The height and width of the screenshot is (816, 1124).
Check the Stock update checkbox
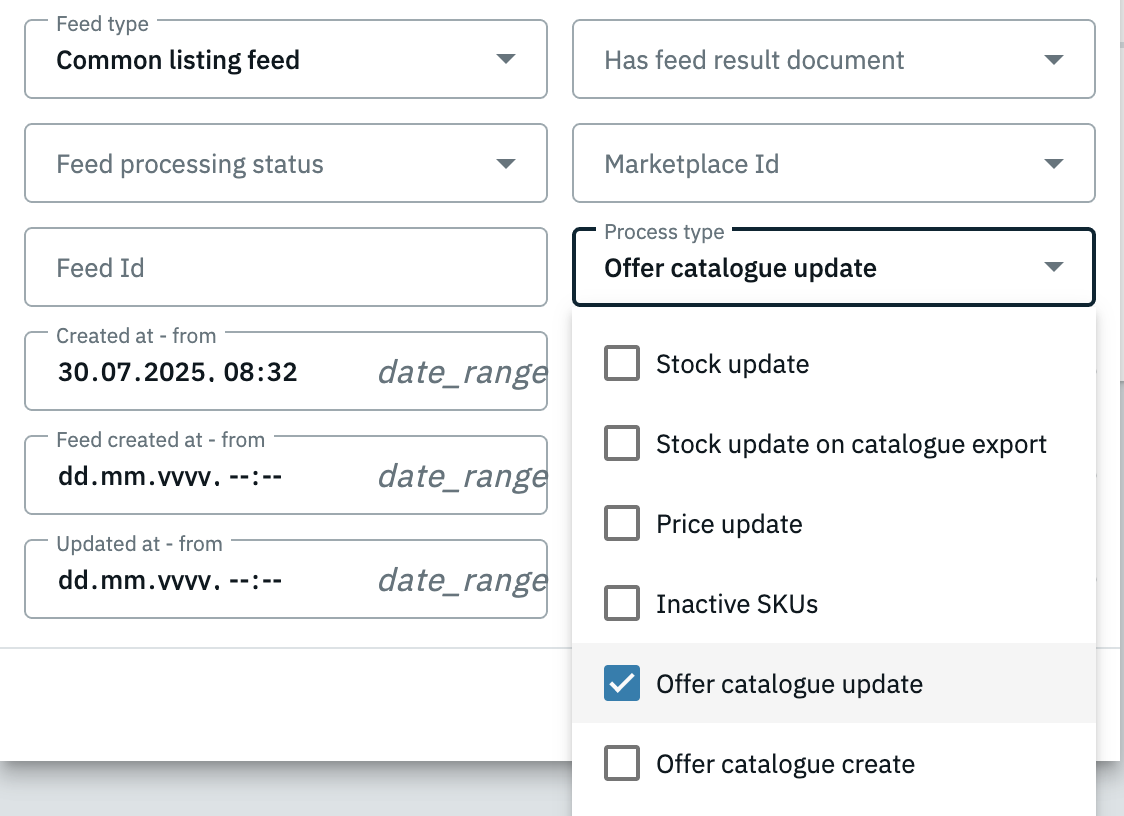point(622,364)
